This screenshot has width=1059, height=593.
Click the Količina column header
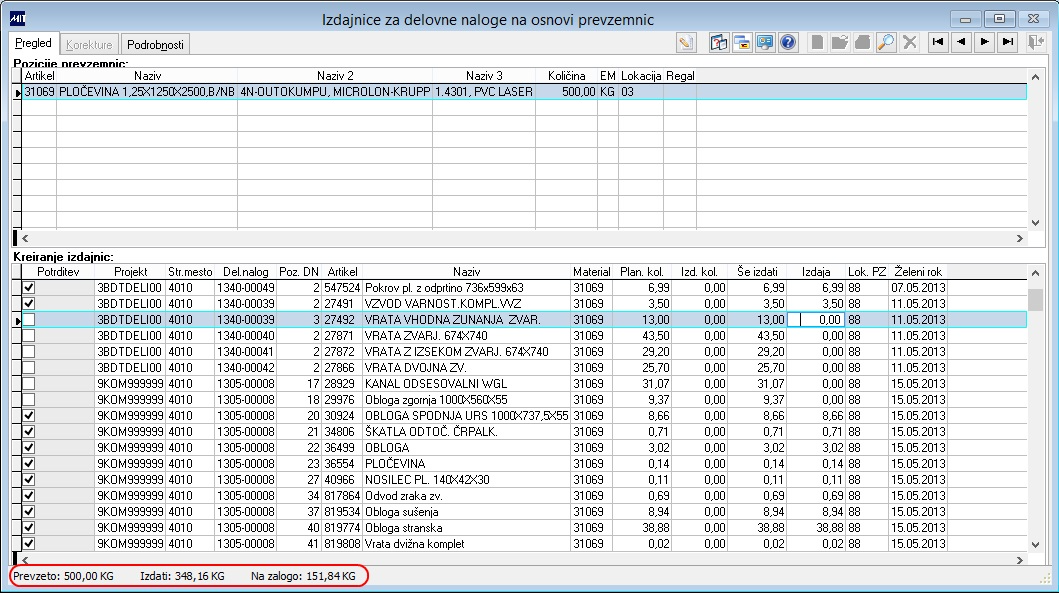[566, 76]
